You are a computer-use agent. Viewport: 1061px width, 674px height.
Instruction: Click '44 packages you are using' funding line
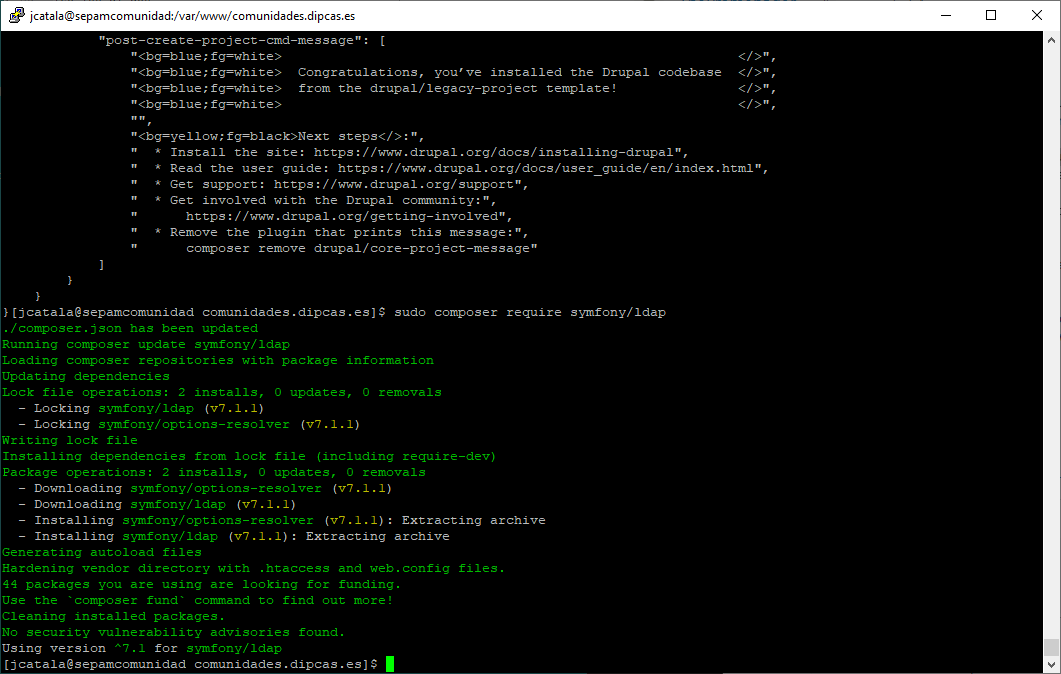[x=202, y=584]
